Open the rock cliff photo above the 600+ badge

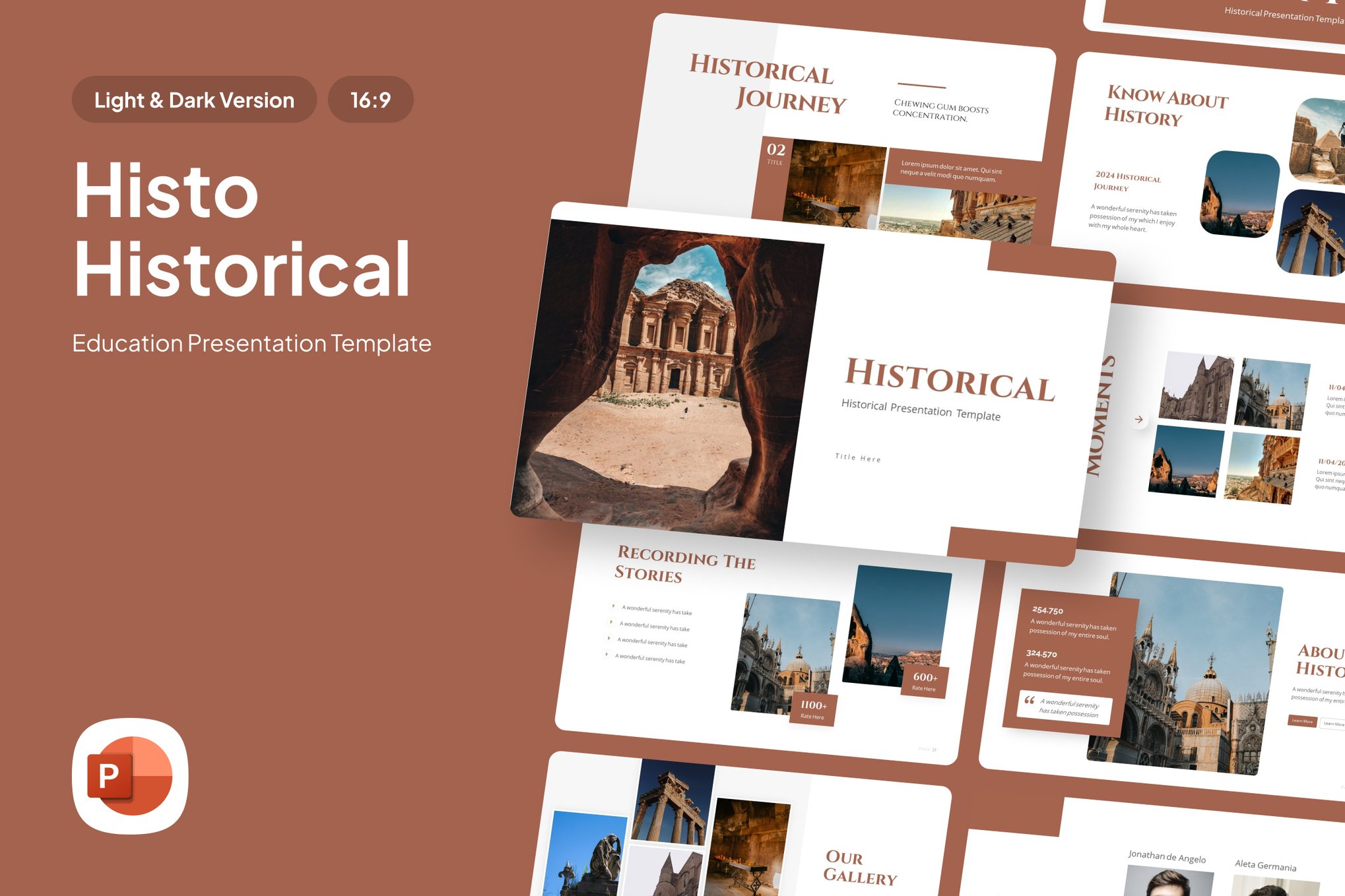pyautogui.click(x=898, y=626)
